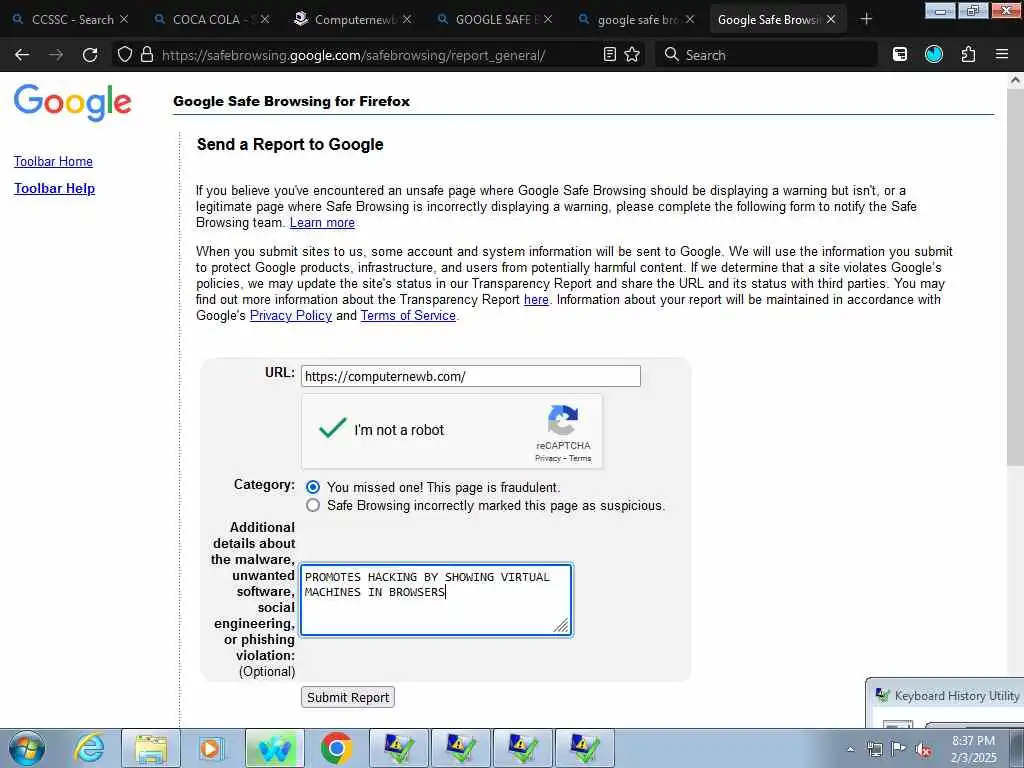Select 'You missed one! This page is fraudulent'
The width and height of the screenshot is (1024, 768).
(x=313, y=487)
